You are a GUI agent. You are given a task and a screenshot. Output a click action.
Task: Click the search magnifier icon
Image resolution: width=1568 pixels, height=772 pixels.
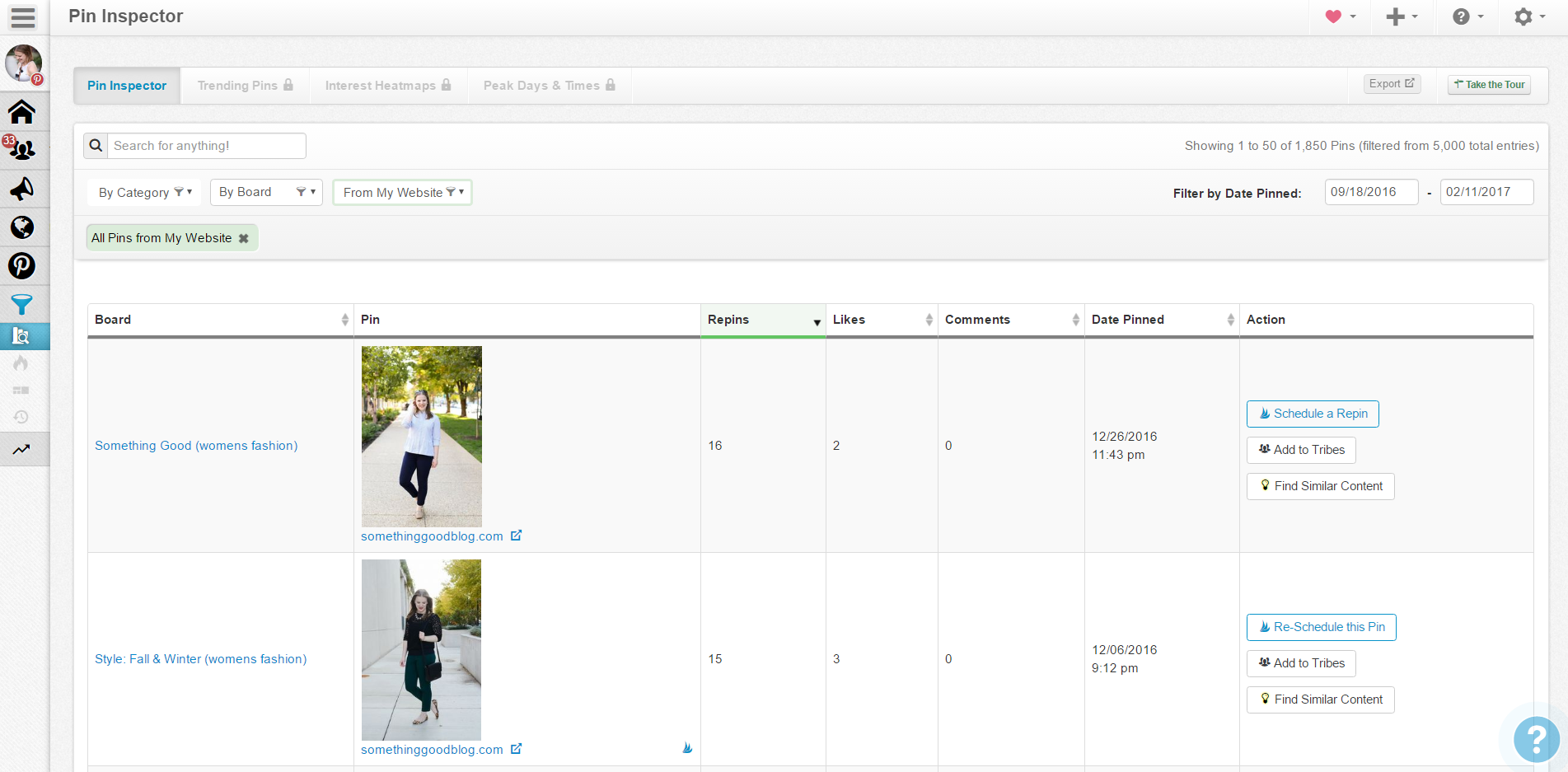pyautogui.click(x=96, y=146)
